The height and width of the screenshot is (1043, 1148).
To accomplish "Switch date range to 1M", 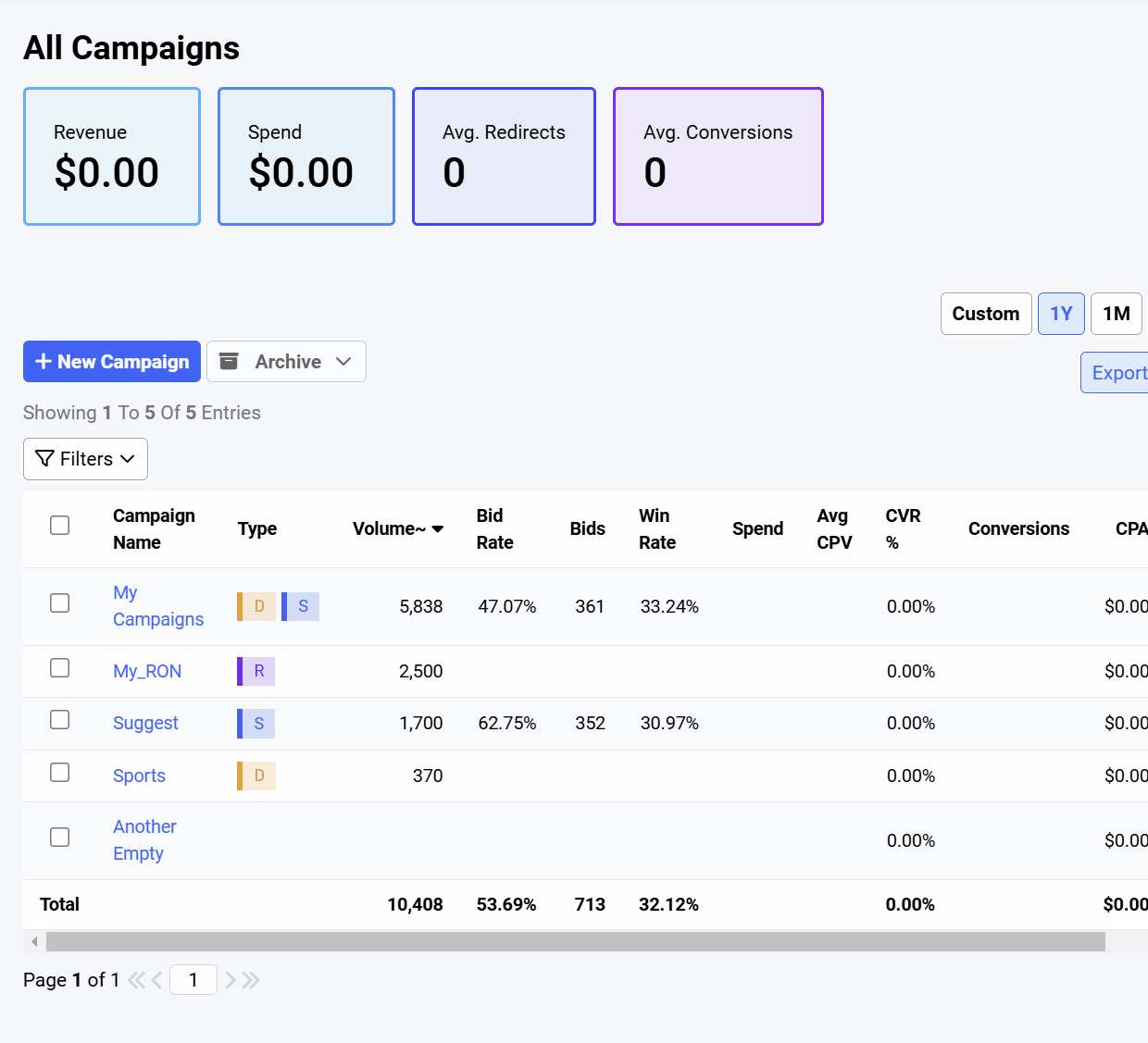I will point(1116,314).
